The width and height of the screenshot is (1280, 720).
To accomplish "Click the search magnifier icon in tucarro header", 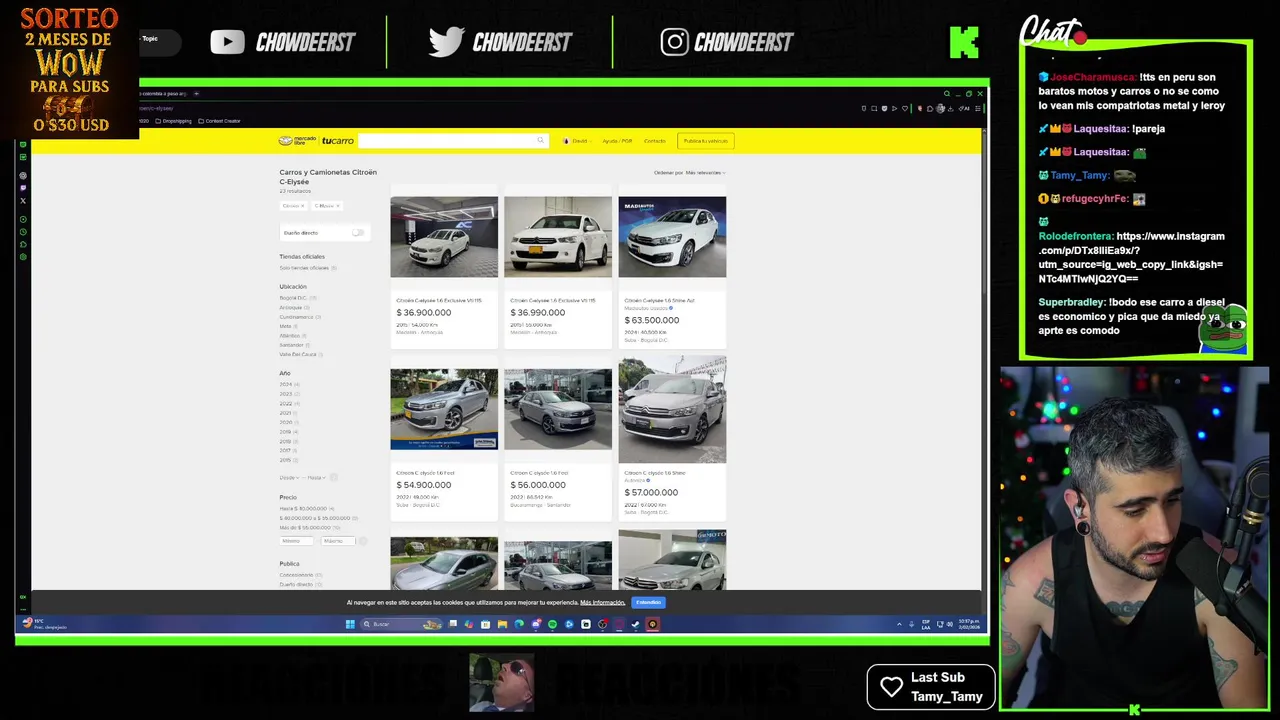I will coord(540,141).
